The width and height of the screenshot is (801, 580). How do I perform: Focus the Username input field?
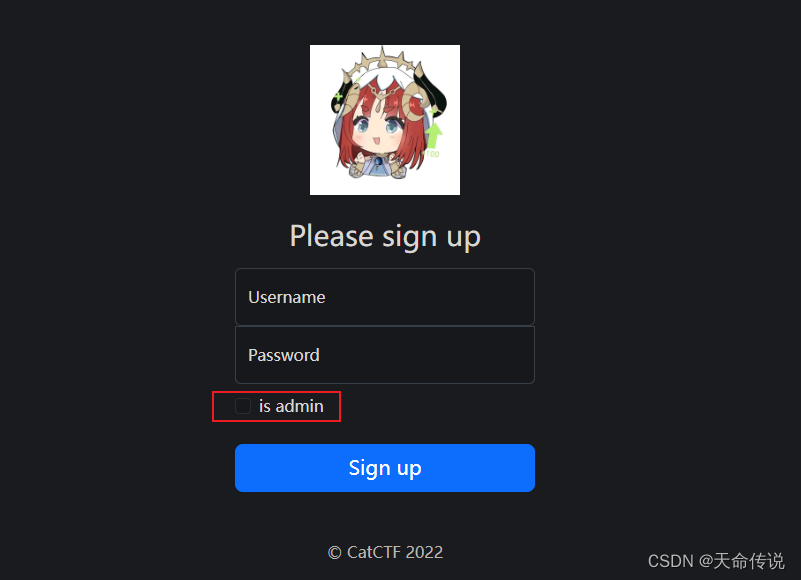pos(385,297)
